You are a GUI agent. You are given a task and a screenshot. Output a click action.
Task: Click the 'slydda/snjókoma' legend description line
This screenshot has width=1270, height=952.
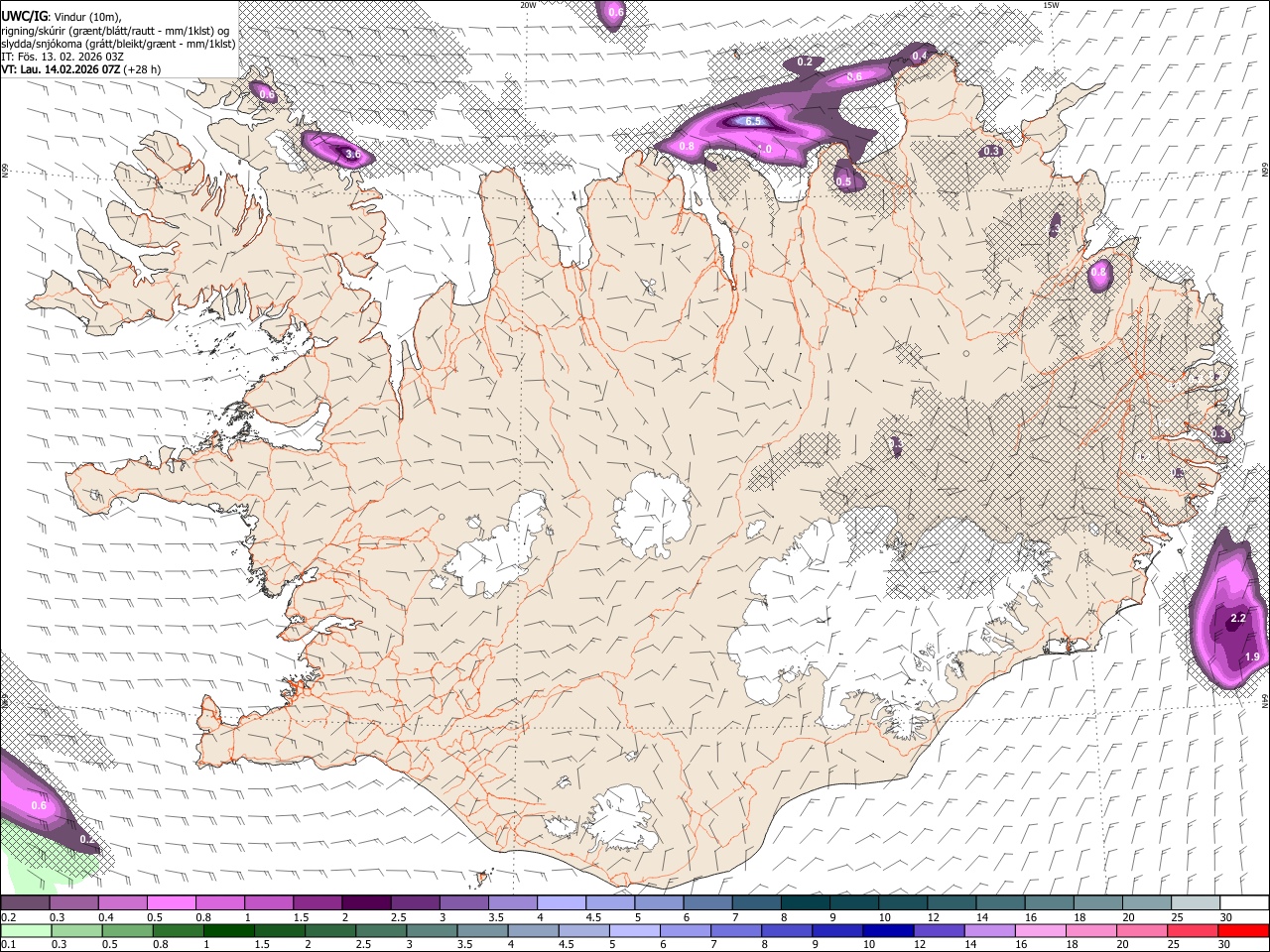point(118,44)
